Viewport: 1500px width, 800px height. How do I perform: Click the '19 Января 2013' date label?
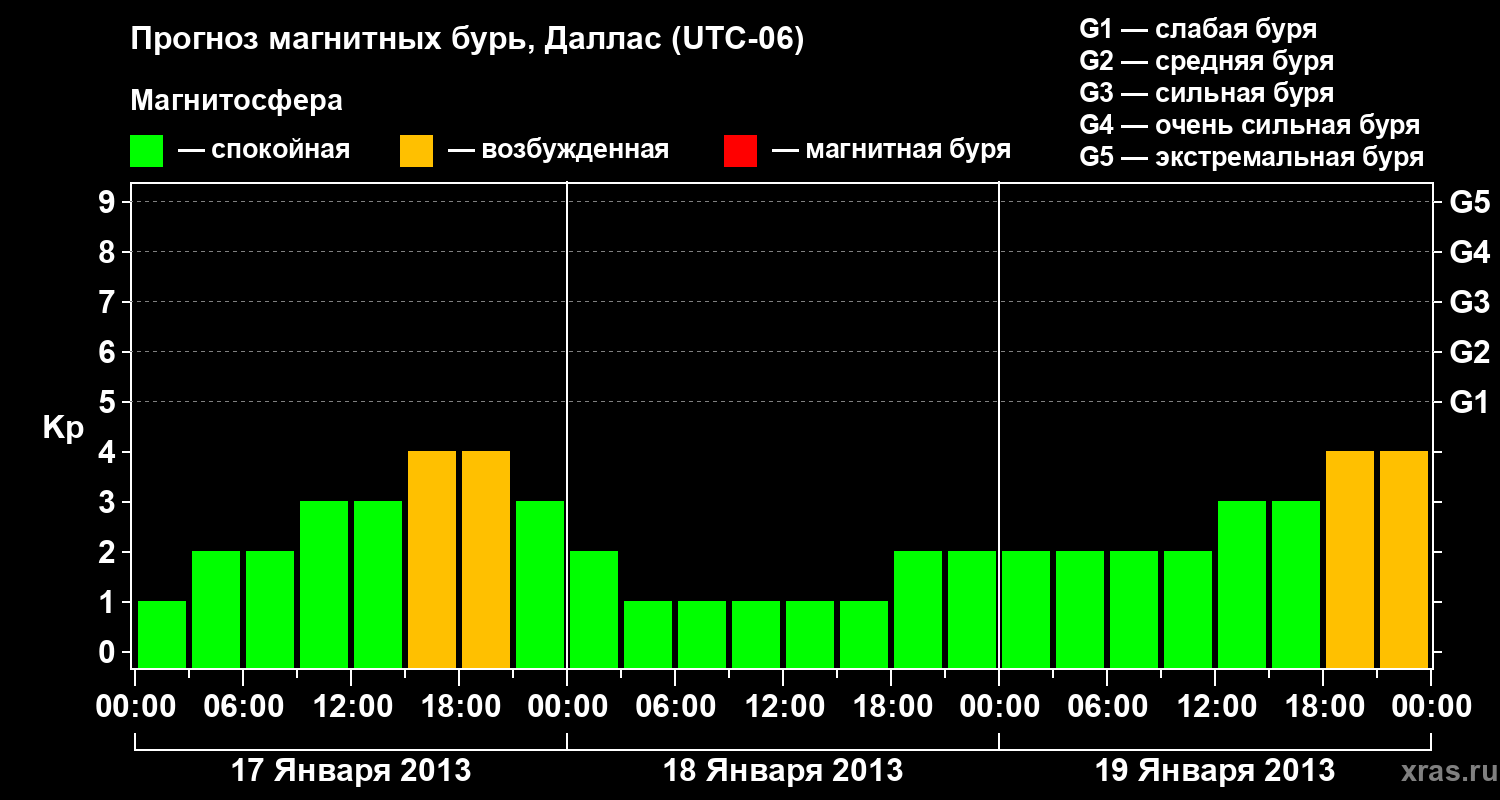click(1215, 771)
